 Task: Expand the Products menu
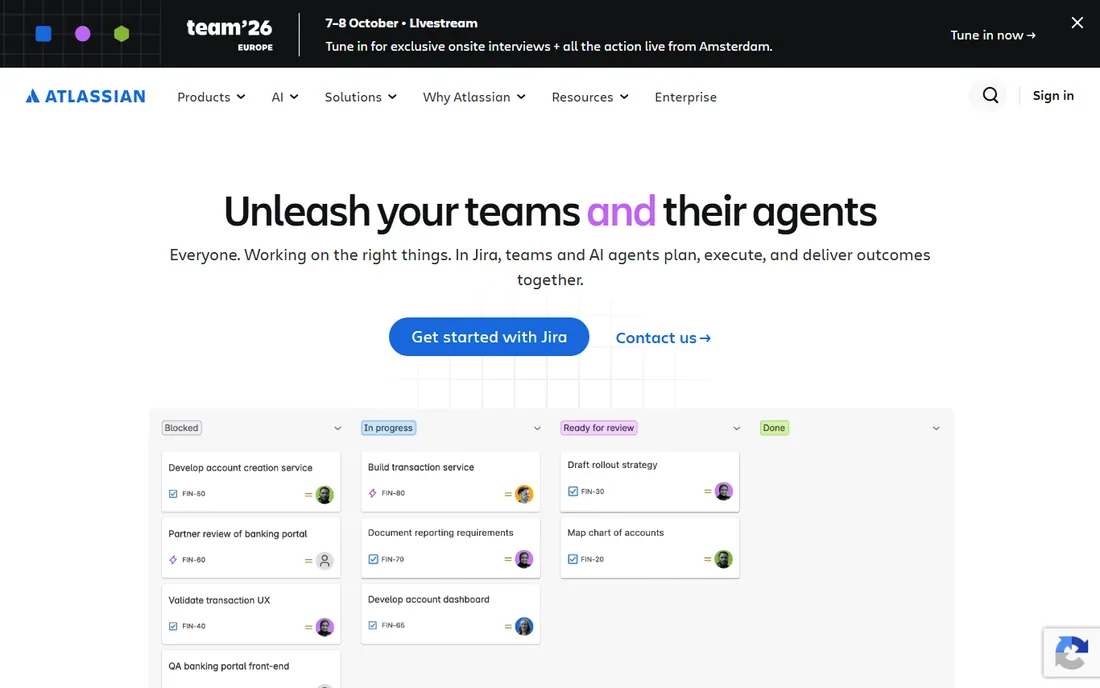click(211, 97)
